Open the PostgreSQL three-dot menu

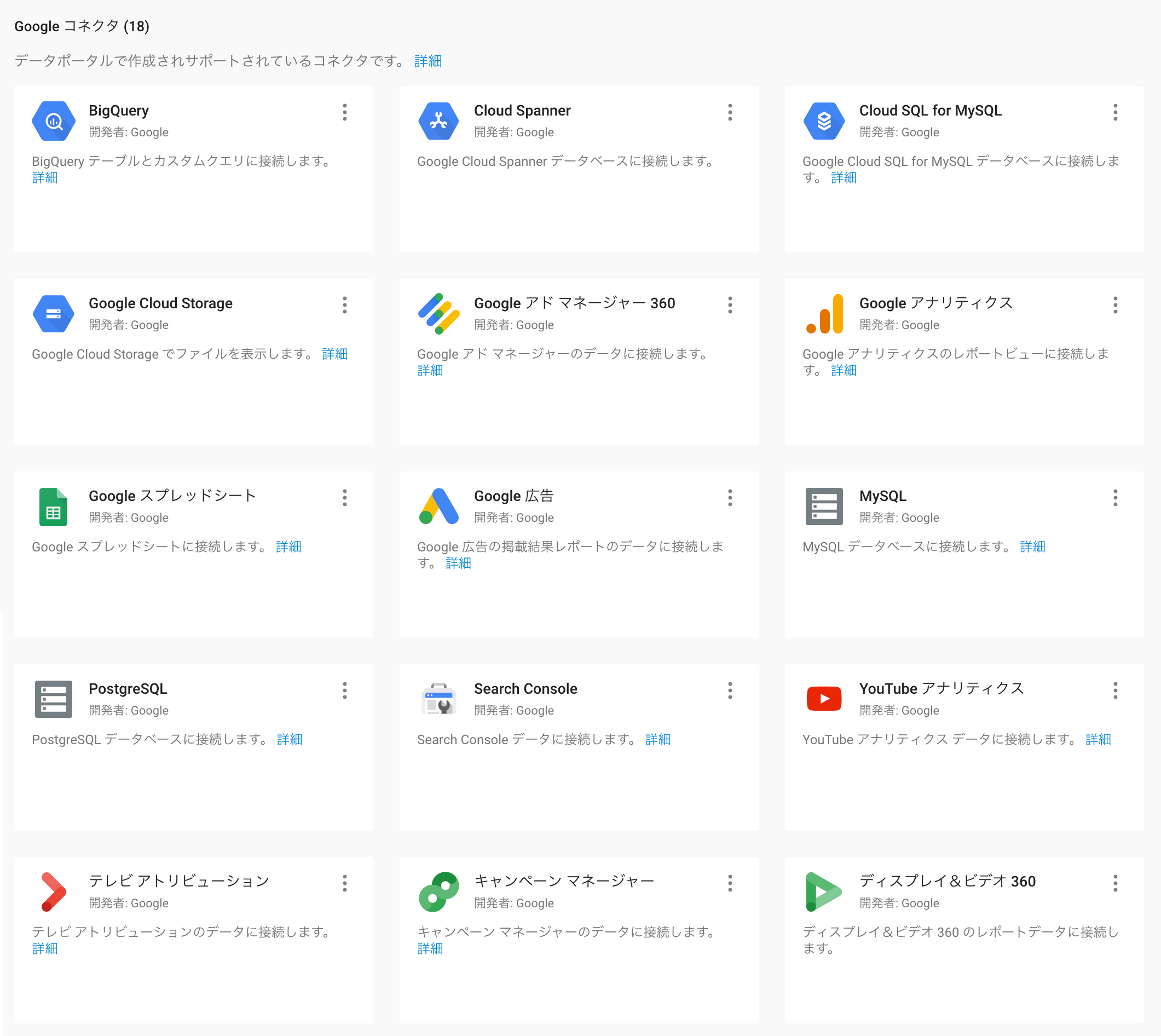click(344, 690)
